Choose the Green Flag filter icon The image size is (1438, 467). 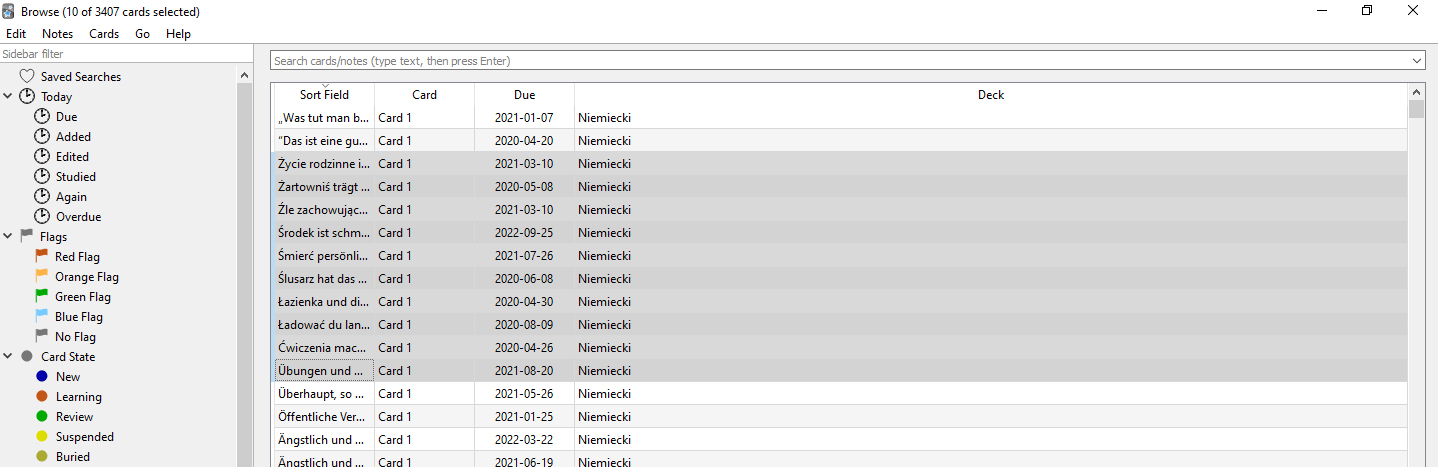pos(41,296)
